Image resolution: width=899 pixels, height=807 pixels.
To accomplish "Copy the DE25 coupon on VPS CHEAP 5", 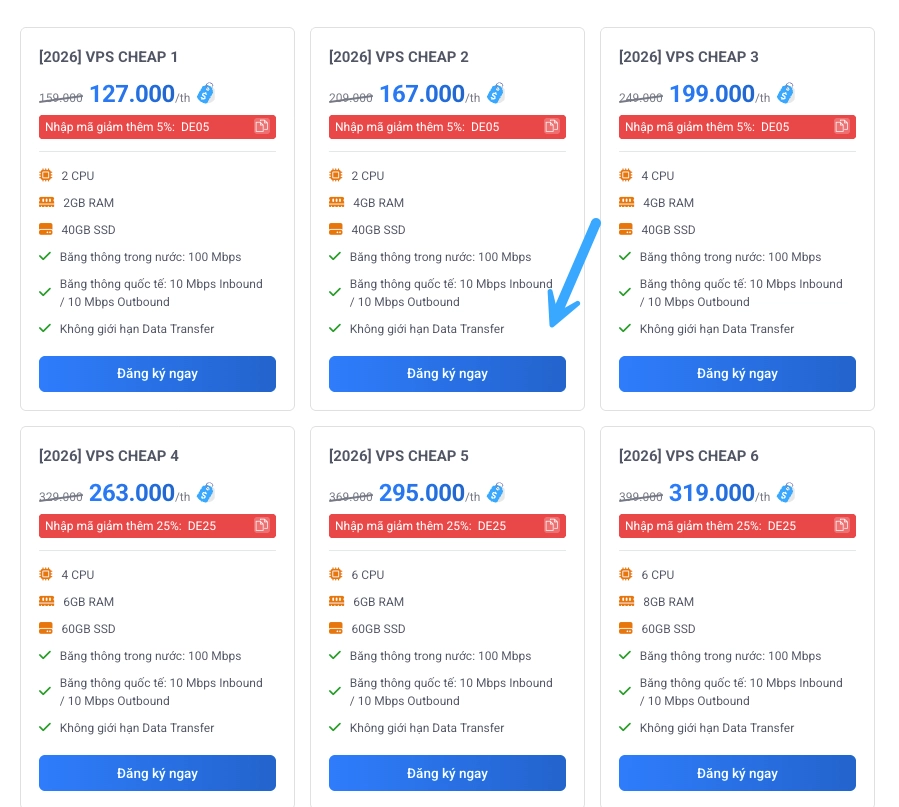I will pyautogui.click(x=552, y=525).
